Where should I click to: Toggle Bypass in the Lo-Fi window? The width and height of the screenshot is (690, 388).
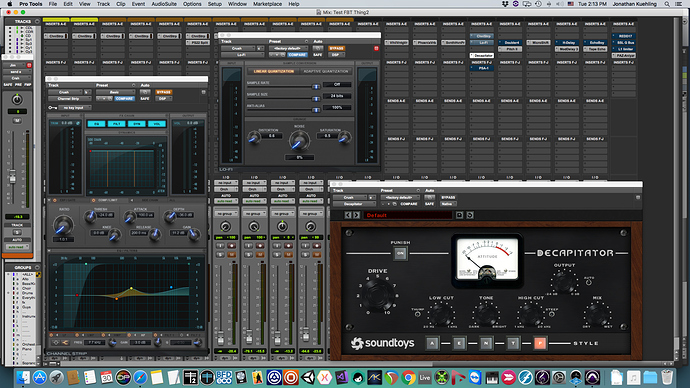pyautogui.click(x=337, y=48)
